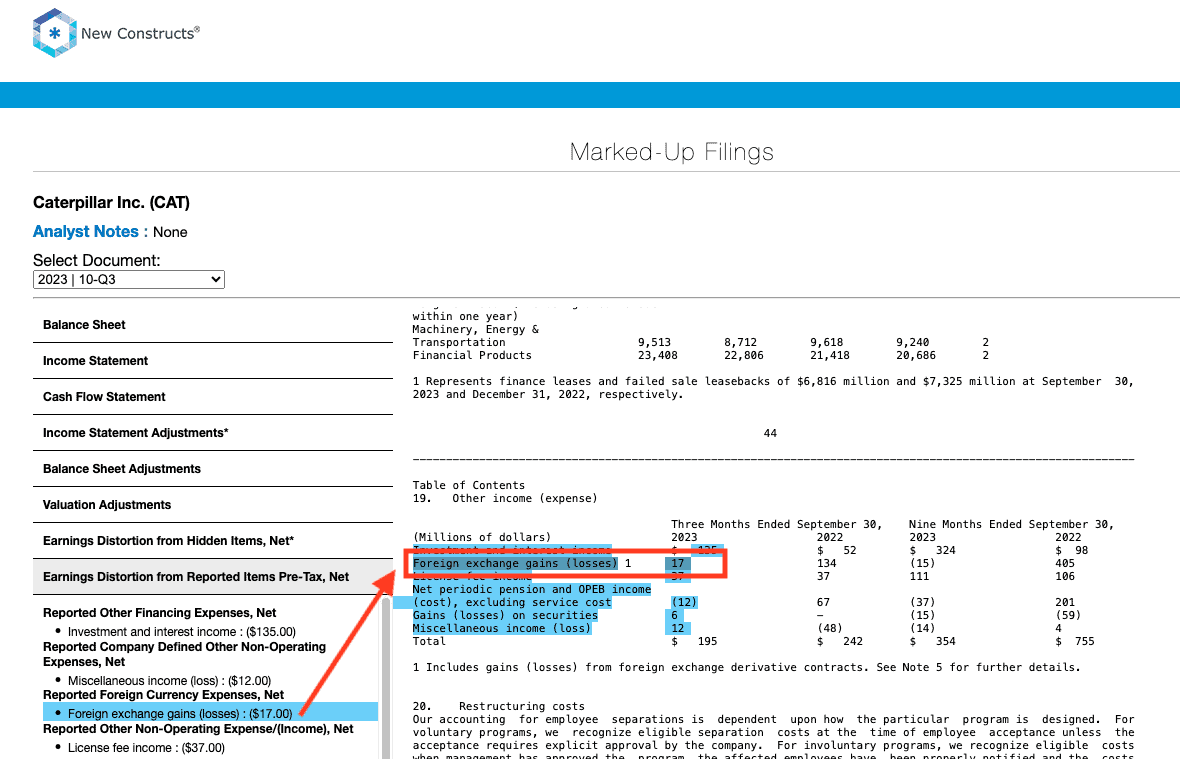Go to the Valuation Adjustments section
The width and height of the screenshot is (1180, 759).
[213, 505]
